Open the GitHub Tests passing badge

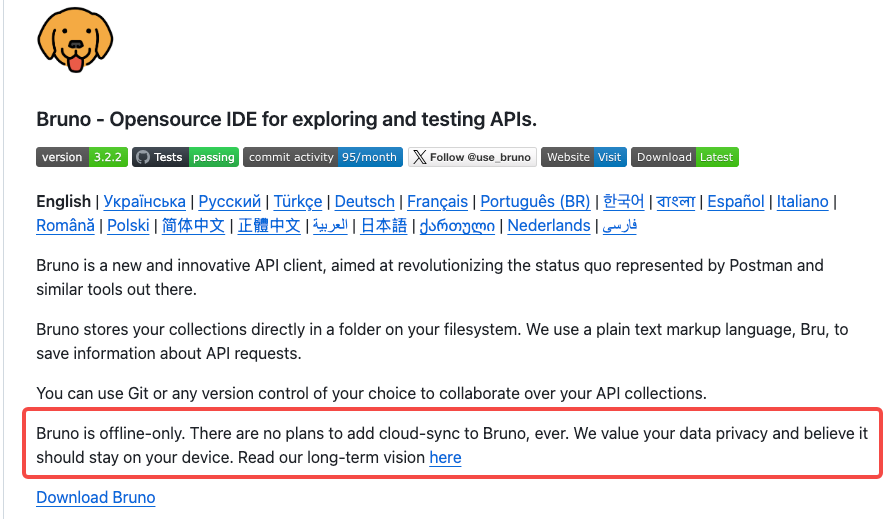tap(185, 157)
